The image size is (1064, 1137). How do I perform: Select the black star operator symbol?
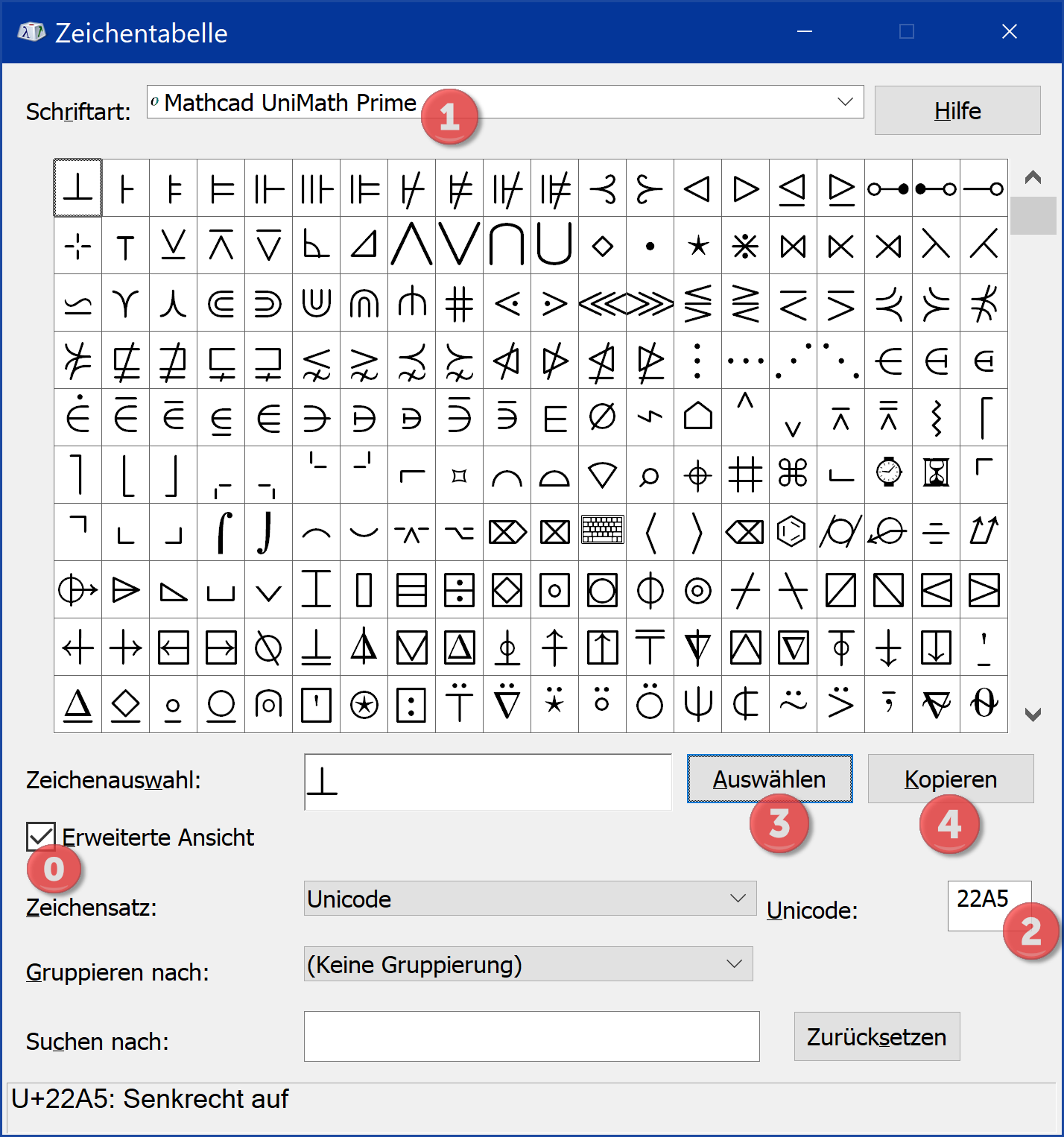pos(697,246)
